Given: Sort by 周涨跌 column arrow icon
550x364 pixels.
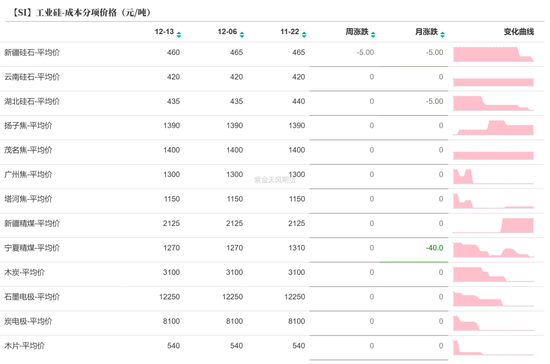Looking at the screenshot, I should coord(373,34).
